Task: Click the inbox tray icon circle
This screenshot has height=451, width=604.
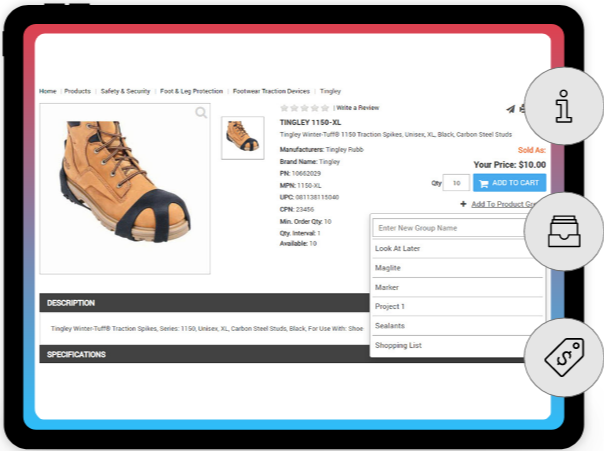Action: tap(564, 231)
